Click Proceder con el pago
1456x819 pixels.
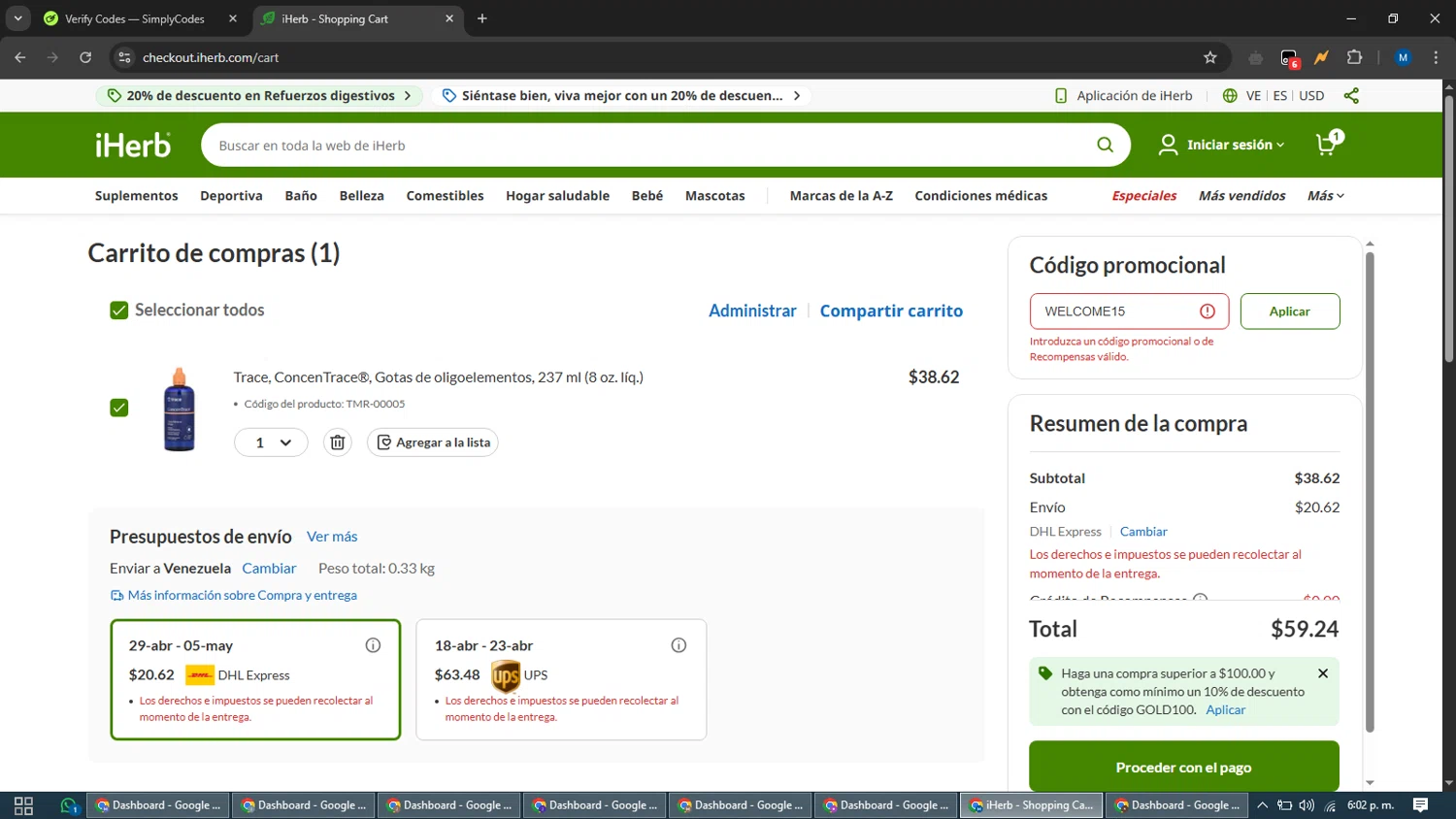click(x=1184, y=768)
